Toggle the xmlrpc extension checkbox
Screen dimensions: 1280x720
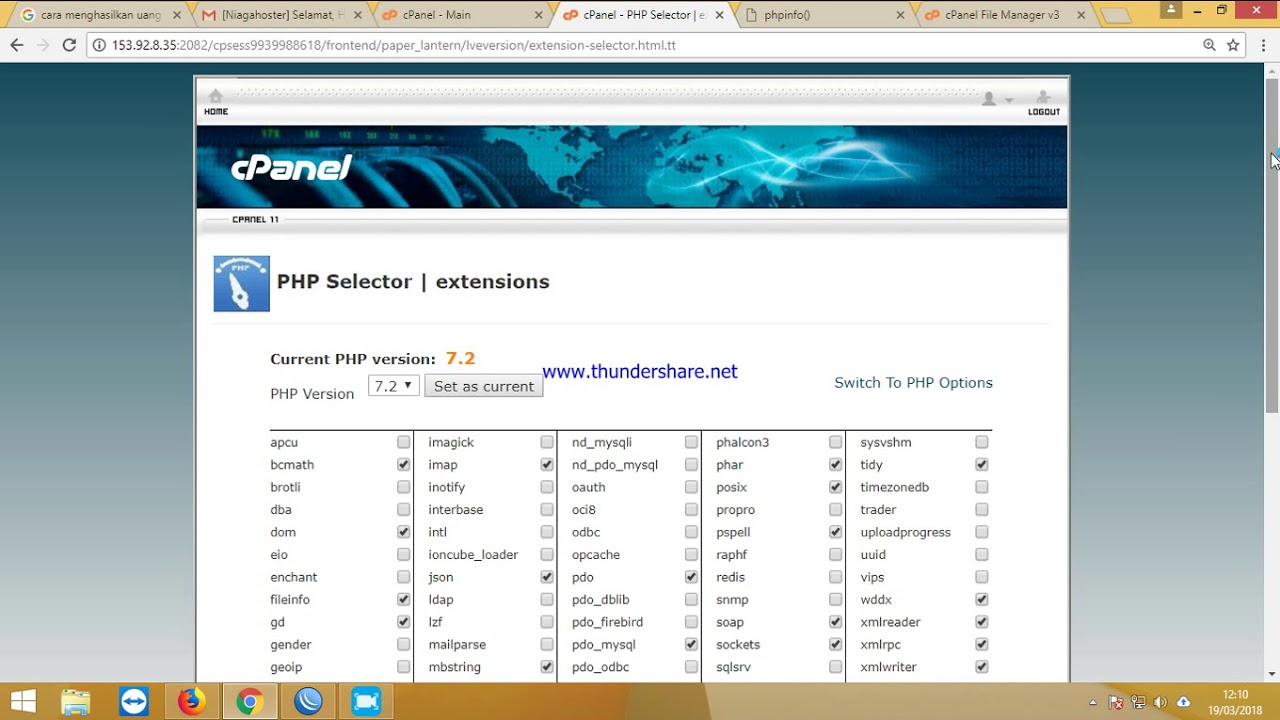tap(982, 645)
